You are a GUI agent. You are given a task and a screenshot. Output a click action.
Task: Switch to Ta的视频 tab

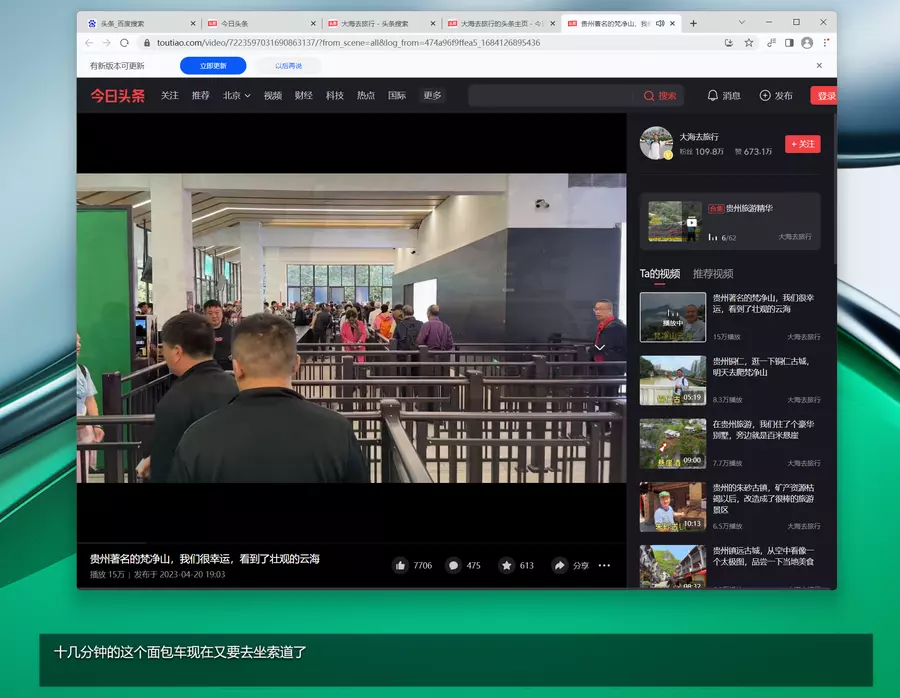(x=660, y=274)
